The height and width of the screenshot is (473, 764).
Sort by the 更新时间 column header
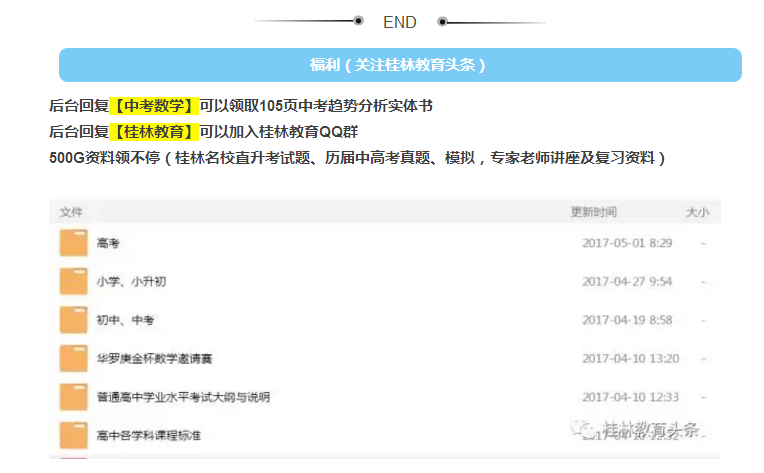pos(593,212)
